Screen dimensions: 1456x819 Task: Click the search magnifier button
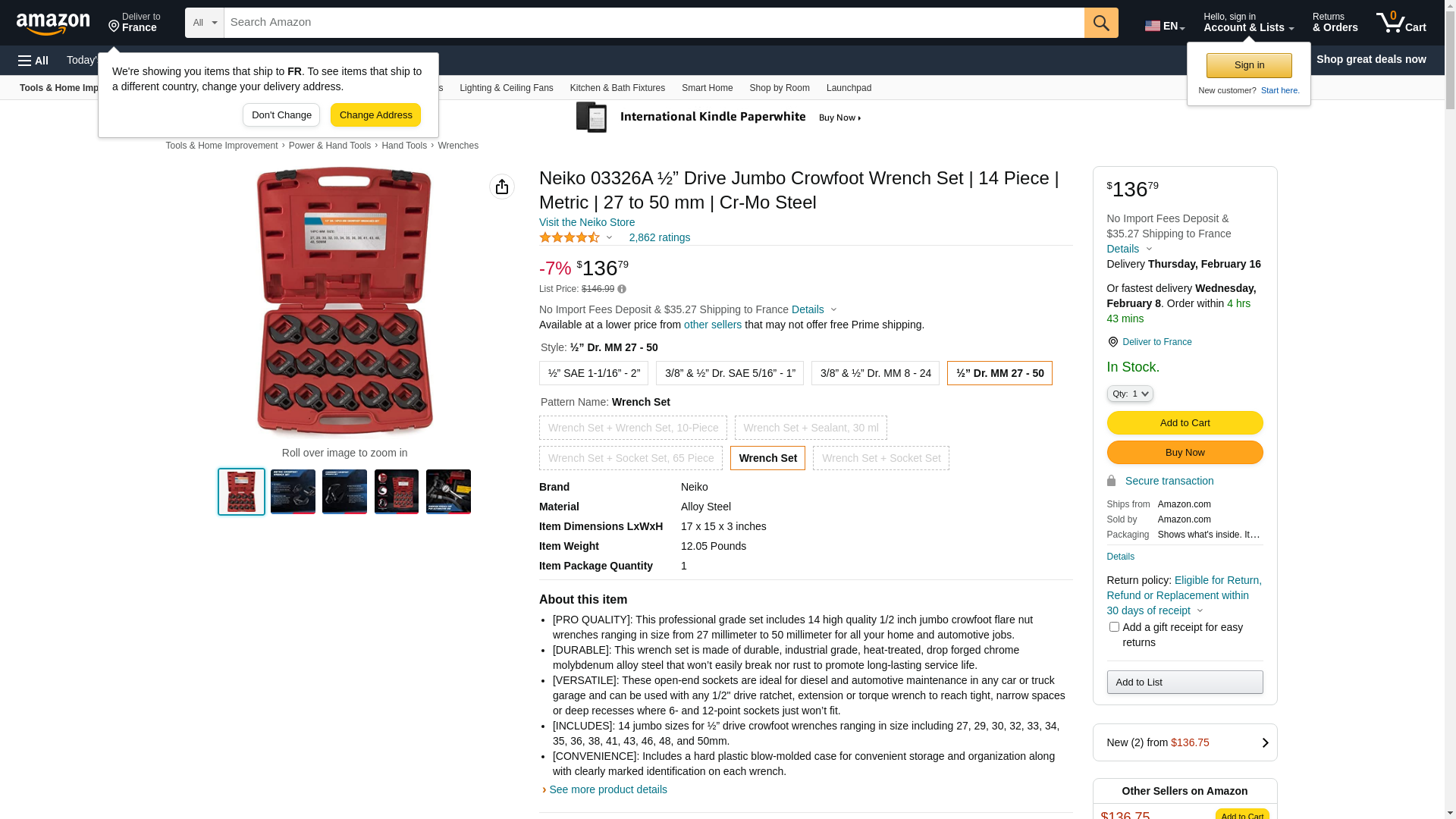[x=1101, y=23]
